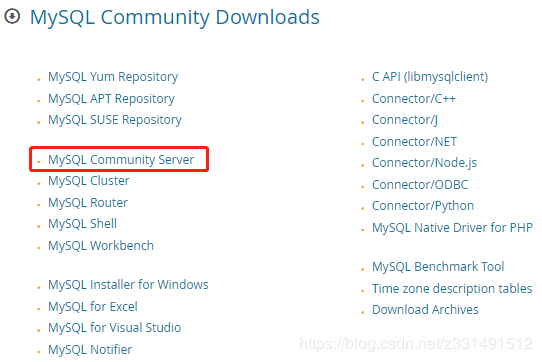
Task: Go to MySQL APT Repository
Action: (x=111, y=99)
